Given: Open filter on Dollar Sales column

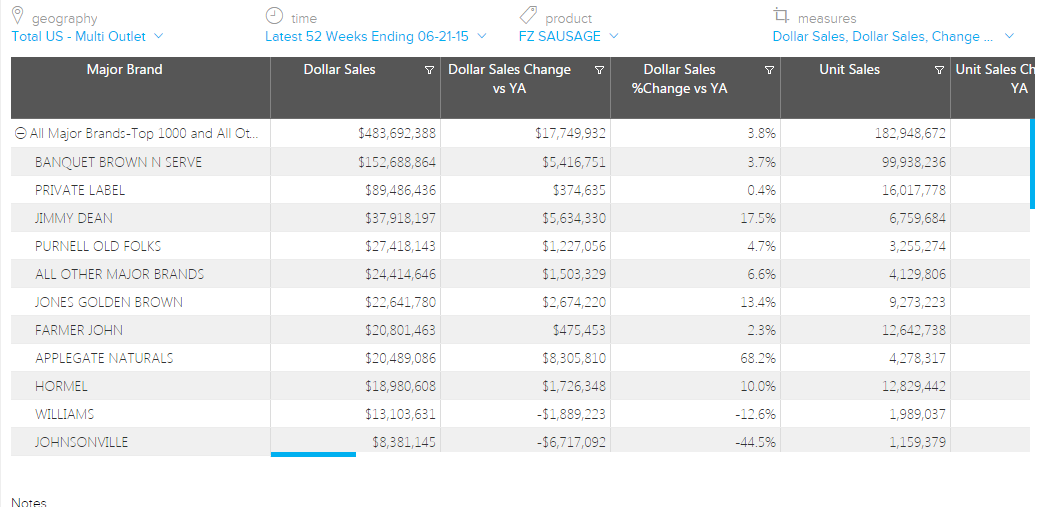Looking at the screenshot, I should (x=429, y=70).
